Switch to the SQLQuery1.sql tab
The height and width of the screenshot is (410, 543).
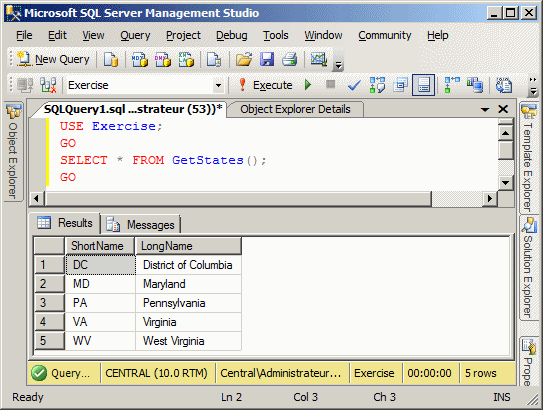133,109
